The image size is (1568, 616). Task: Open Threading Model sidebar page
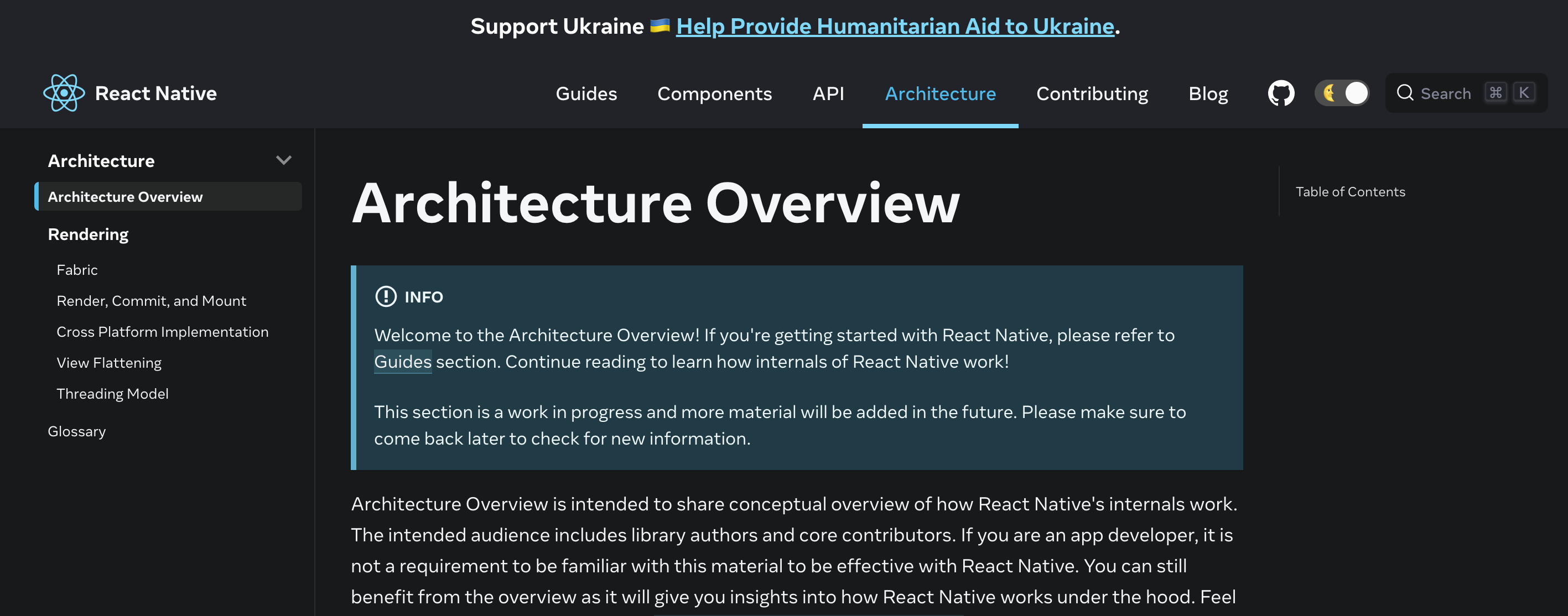click(113, 394)
